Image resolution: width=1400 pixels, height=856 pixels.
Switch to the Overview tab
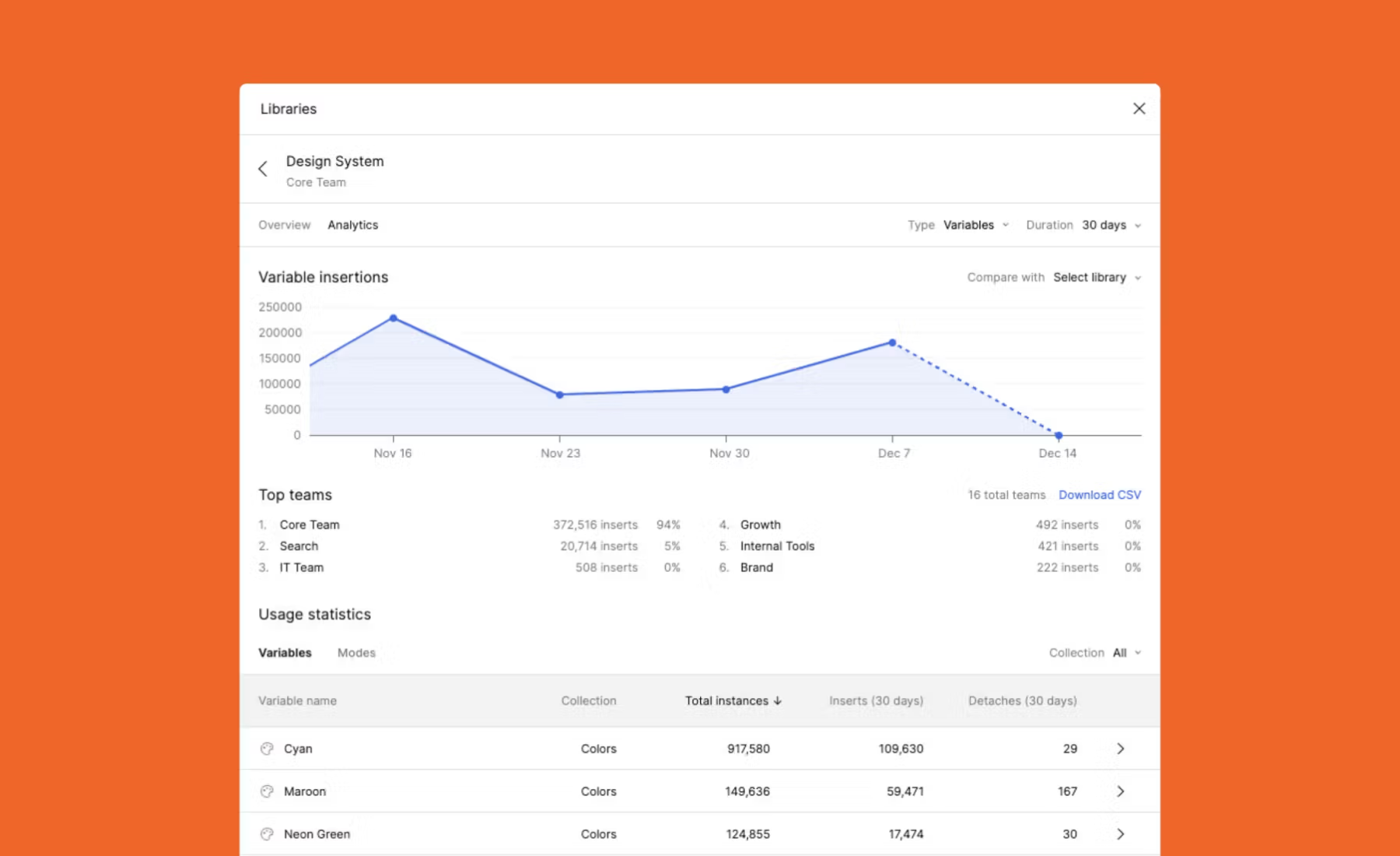285,225
